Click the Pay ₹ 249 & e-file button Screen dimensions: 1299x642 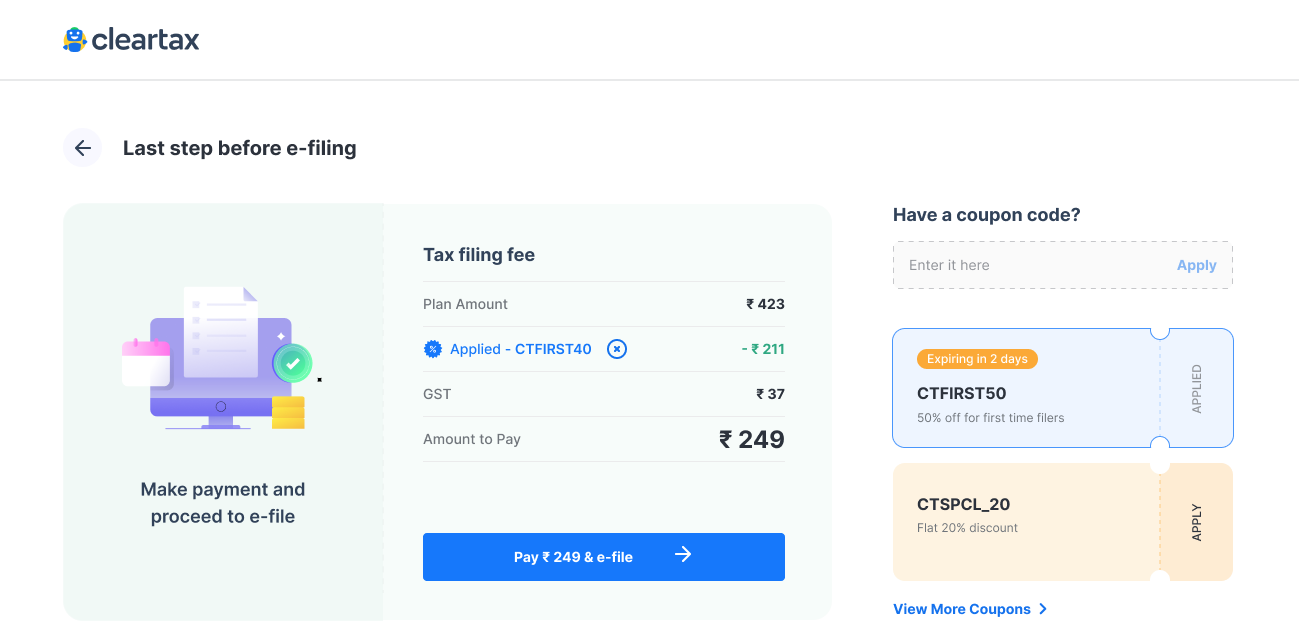[604, 557]
